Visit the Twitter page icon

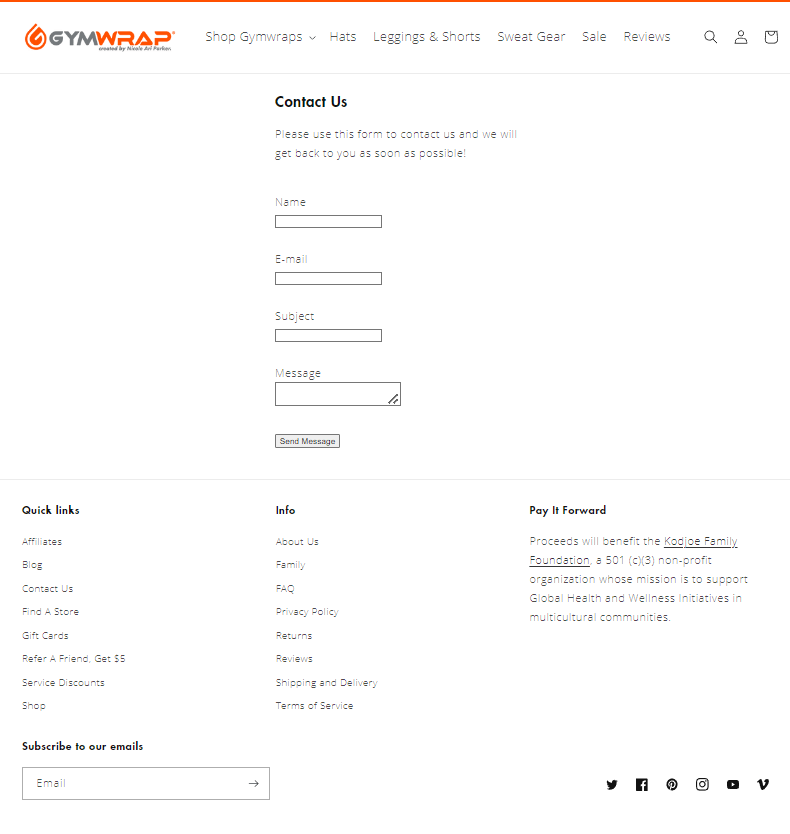point(612,785)
